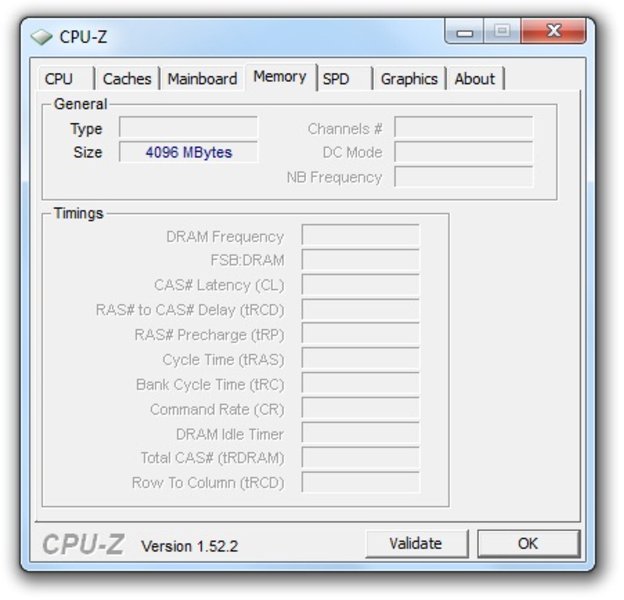Screen dimensions: 624x600
Task: Click the Memory tab
Action: click(280, 77)
